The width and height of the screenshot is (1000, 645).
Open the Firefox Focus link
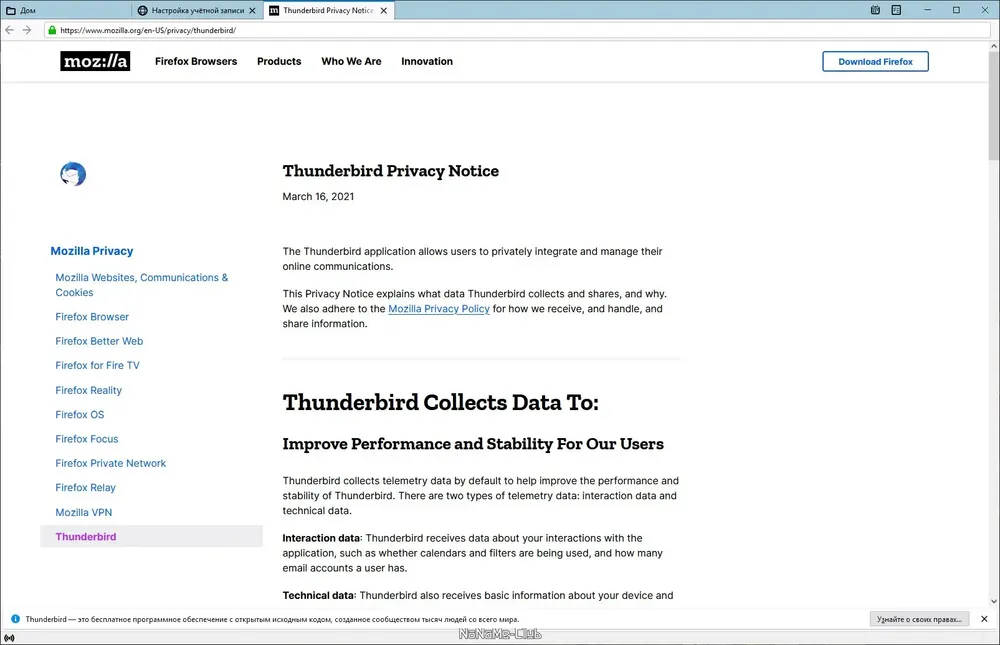coord(86,439)
